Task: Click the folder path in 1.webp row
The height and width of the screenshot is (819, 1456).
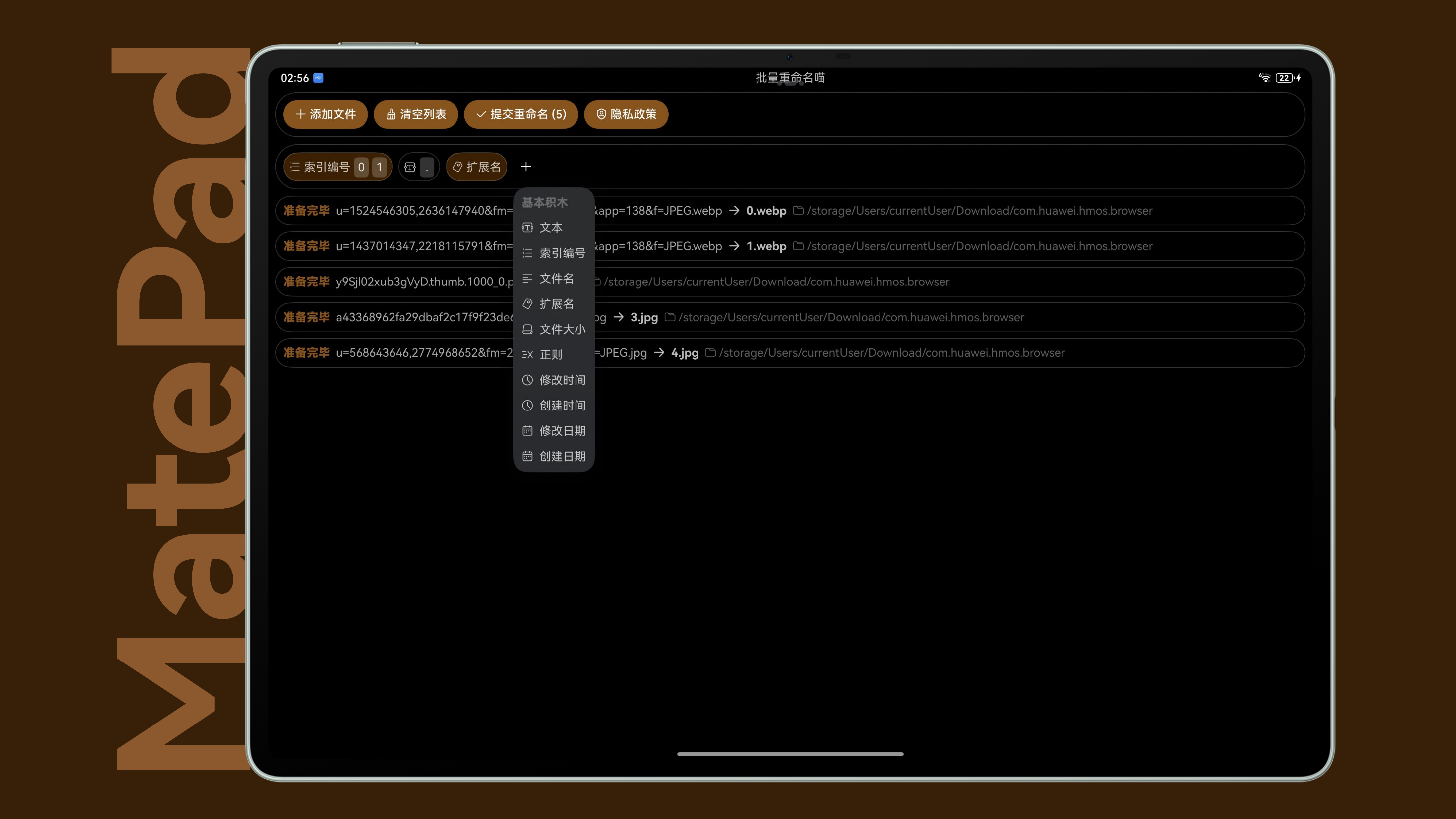Action: click(x=980, y=246)
